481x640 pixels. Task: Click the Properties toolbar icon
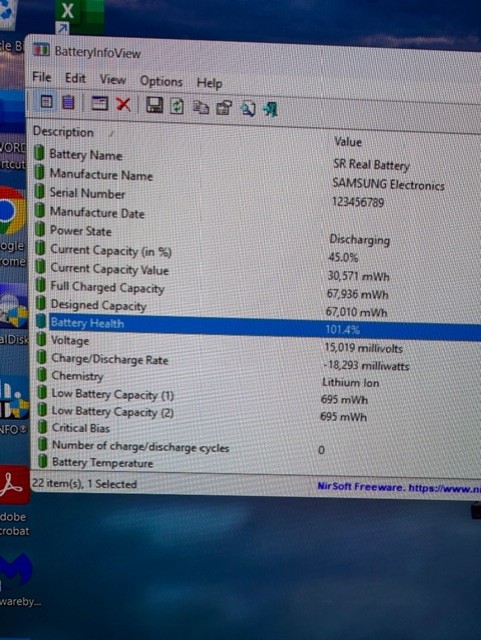[224, 108]
